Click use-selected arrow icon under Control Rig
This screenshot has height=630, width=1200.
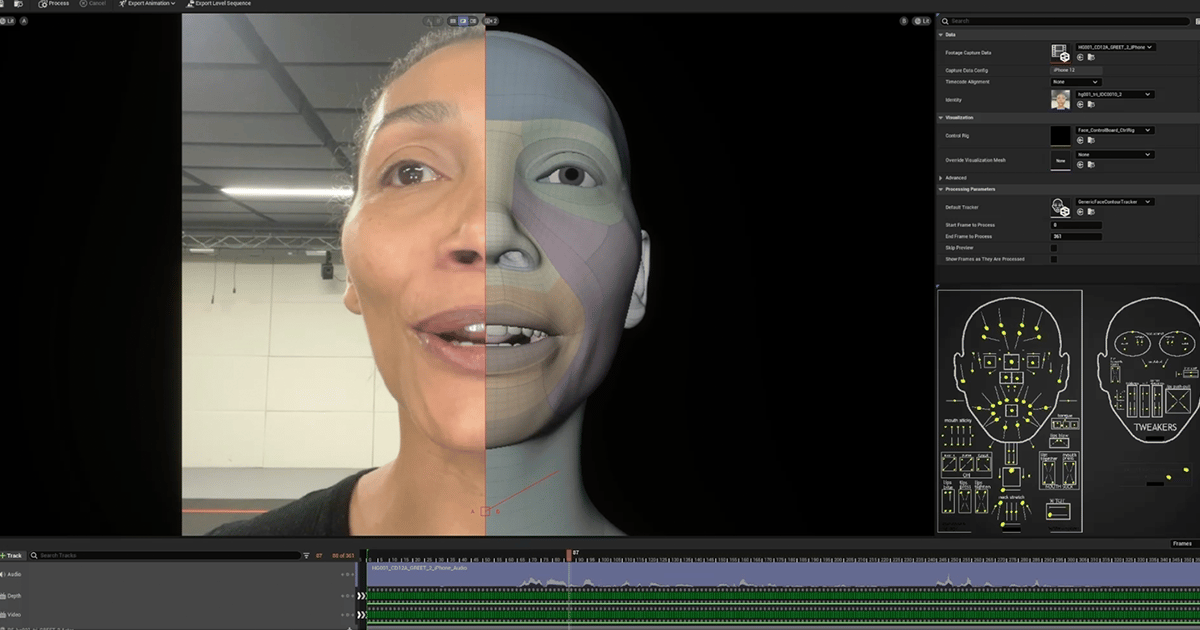point(1080,141)
